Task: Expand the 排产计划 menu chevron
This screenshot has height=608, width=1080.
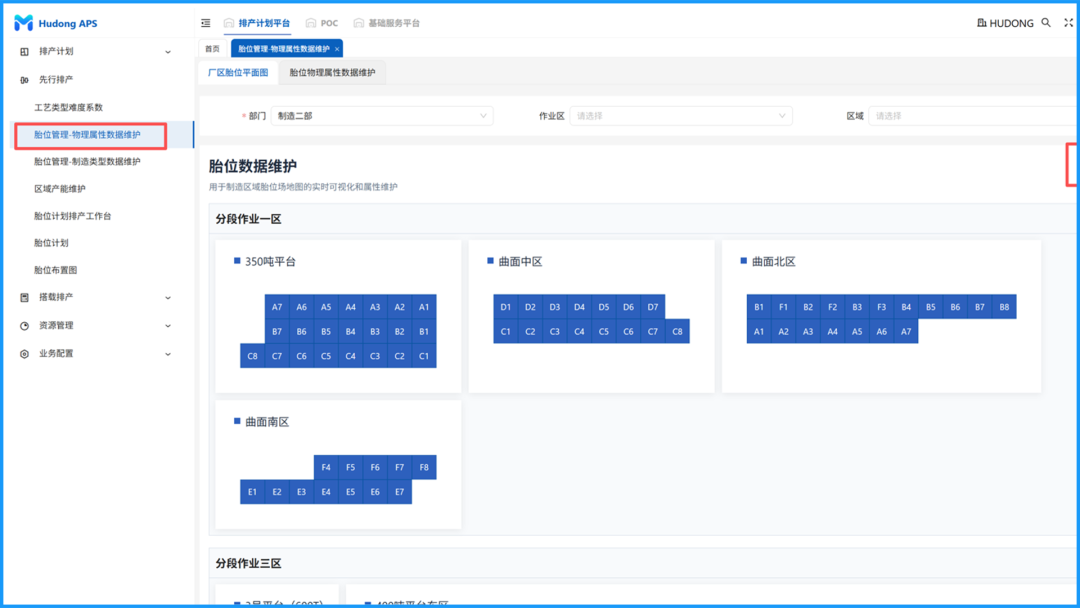Action: [x=168, y=52]
